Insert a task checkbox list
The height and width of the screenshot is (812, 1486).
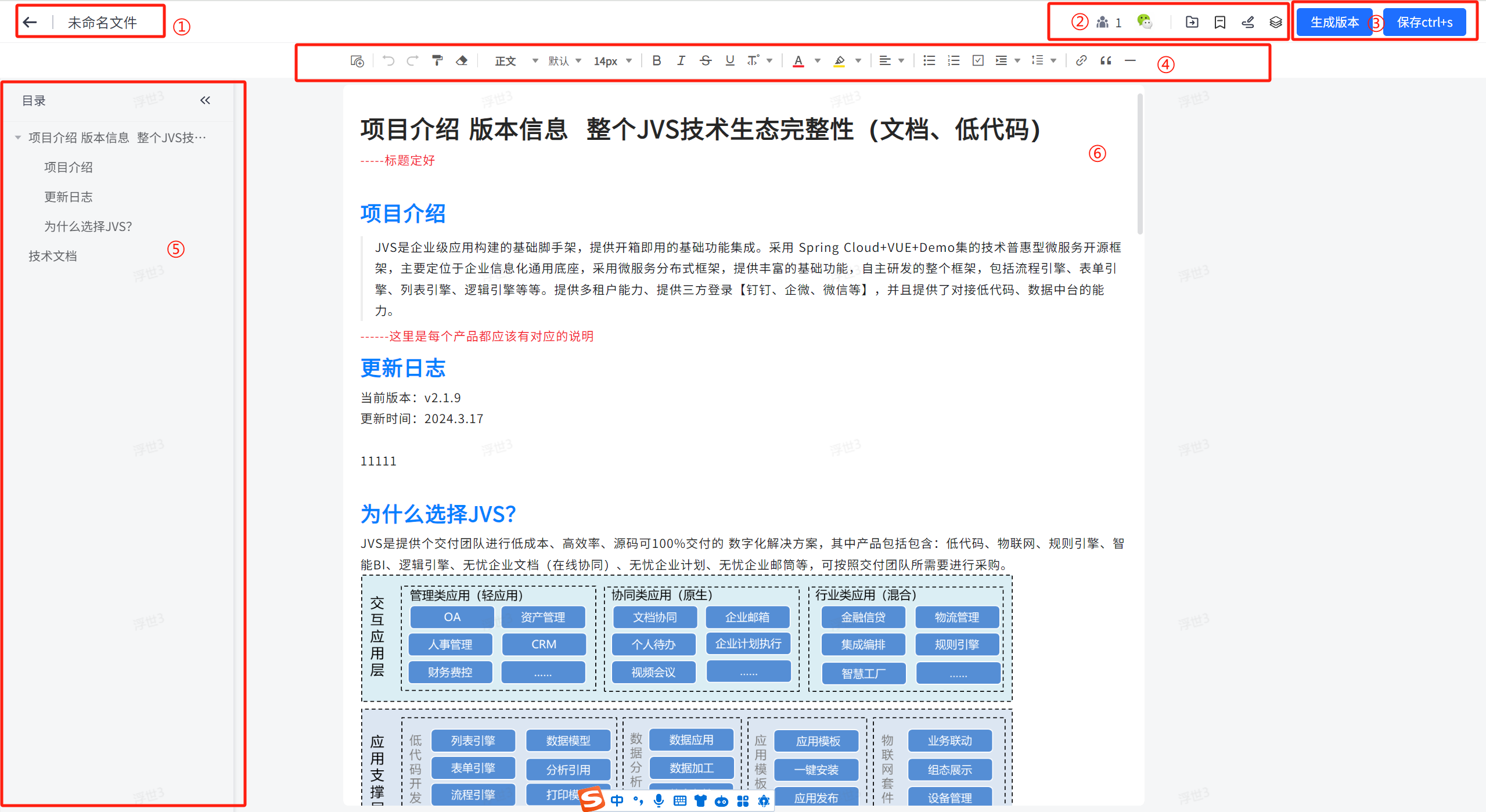click(978, 60)
